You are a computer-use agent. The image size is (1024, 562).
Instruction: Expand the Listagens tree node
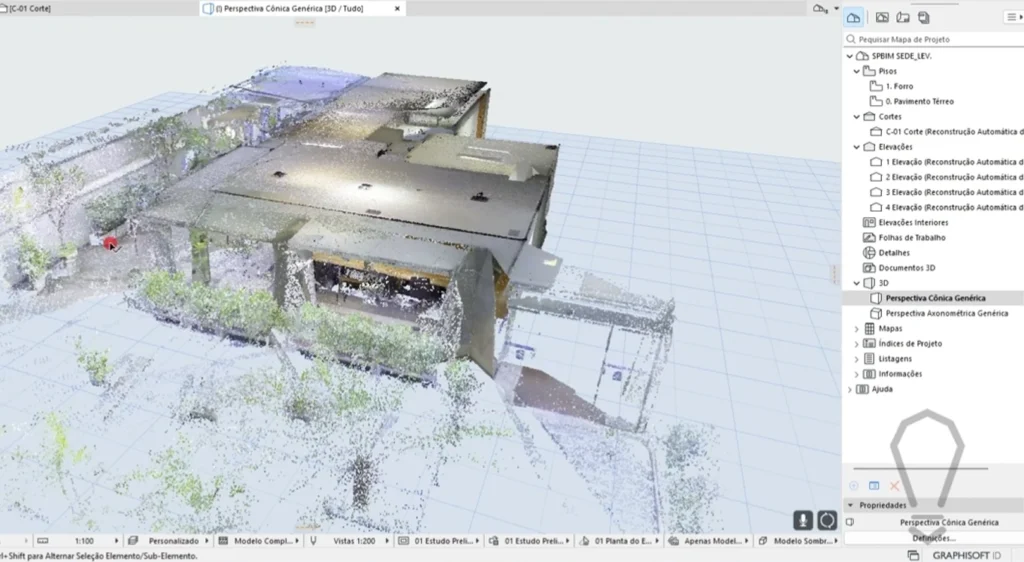click(856, 359)
